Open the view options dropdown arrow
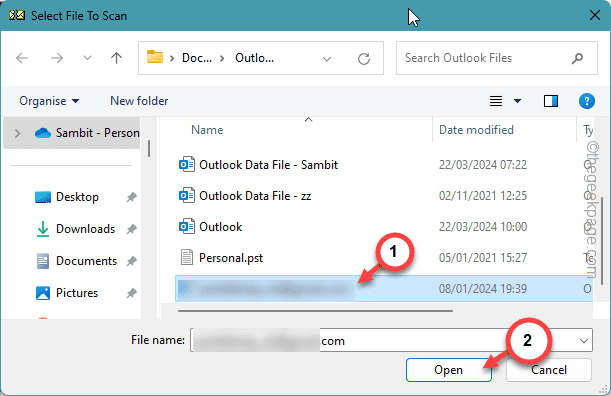Image resolution: width=611 pixels, height=396 pixels. click(517, 101)
